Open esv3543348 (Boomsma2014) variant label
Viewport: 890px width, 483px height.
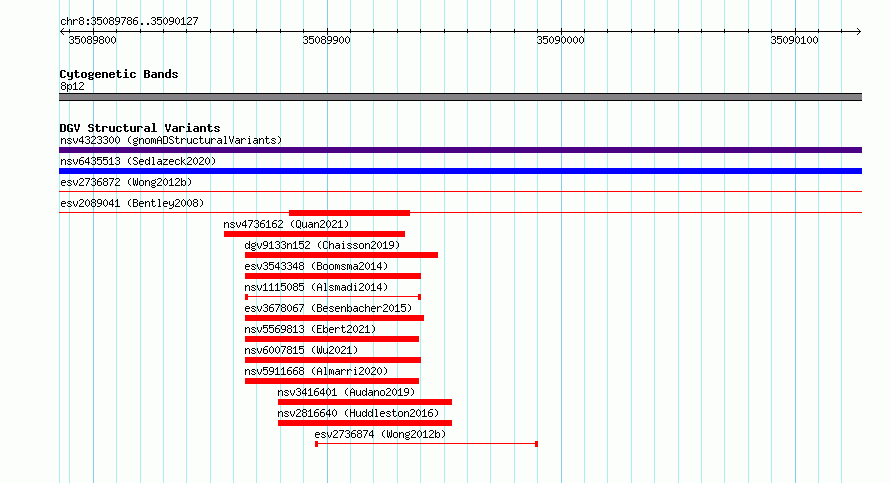click(x=316, y=266)
